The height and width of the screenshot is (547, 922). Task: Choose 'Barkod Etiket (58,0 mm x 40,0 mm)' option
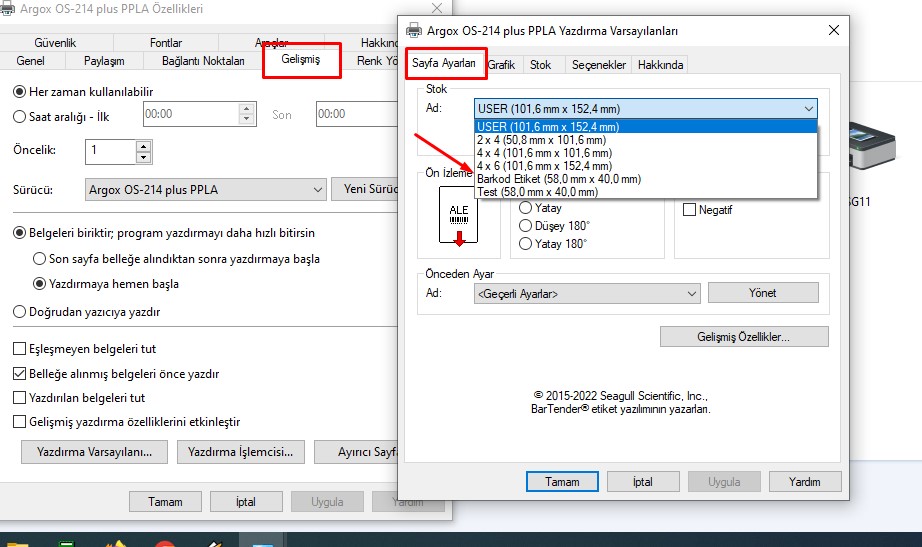646,179
